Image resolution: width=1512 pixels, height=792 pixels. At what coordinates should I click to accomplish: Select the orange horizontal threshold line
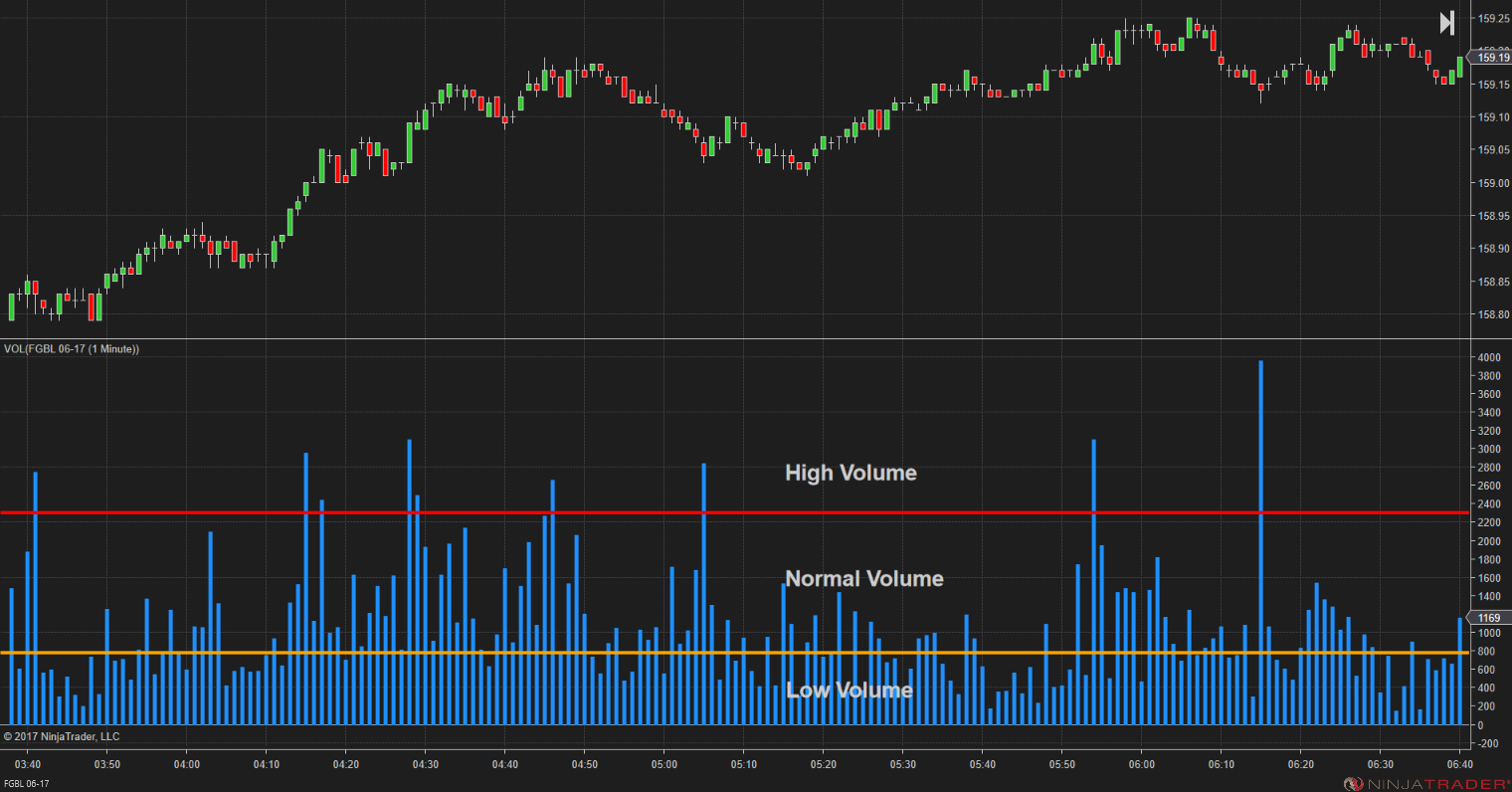[x=734, y=654]
